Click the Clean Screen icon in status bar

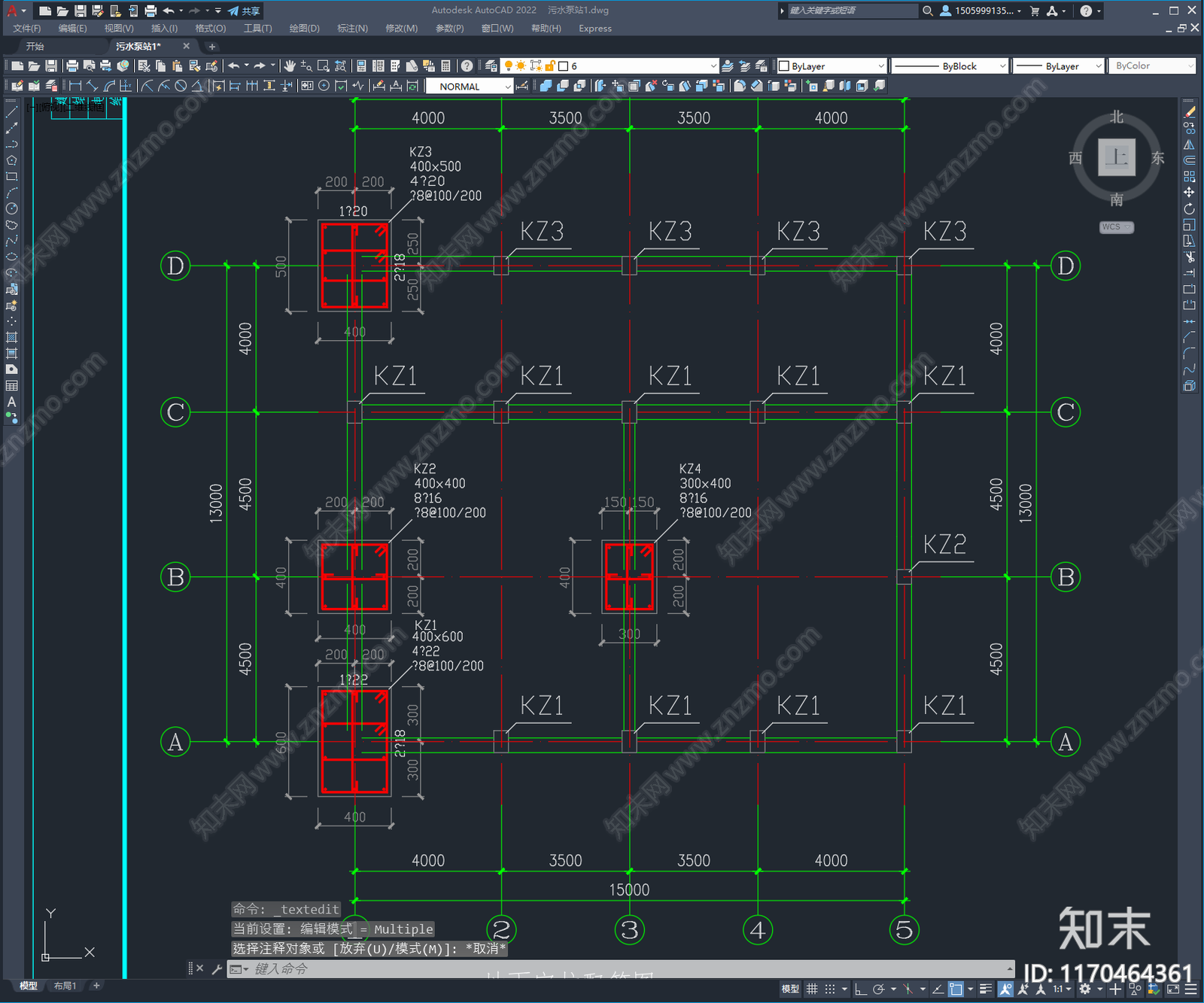pyautogui.click(x=1173, y=989)
